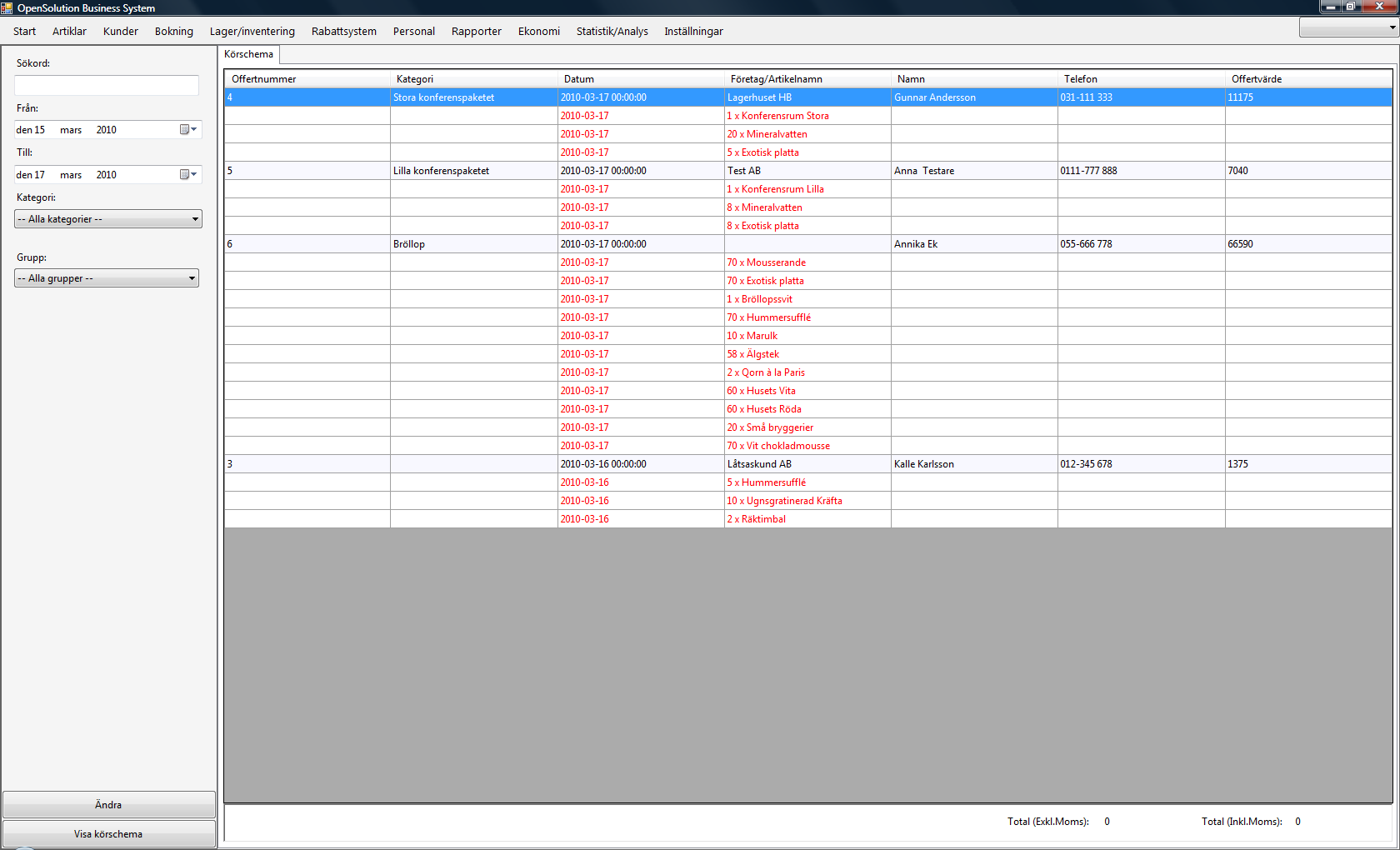This screenshot has width=1400, height=850.
Task: Open the Artiklar menu
Action: coord(69,31)
